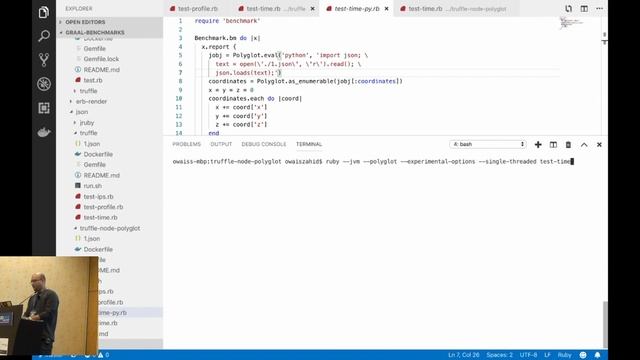
Task: Click into the terminal command line
Action: (373, 162)
